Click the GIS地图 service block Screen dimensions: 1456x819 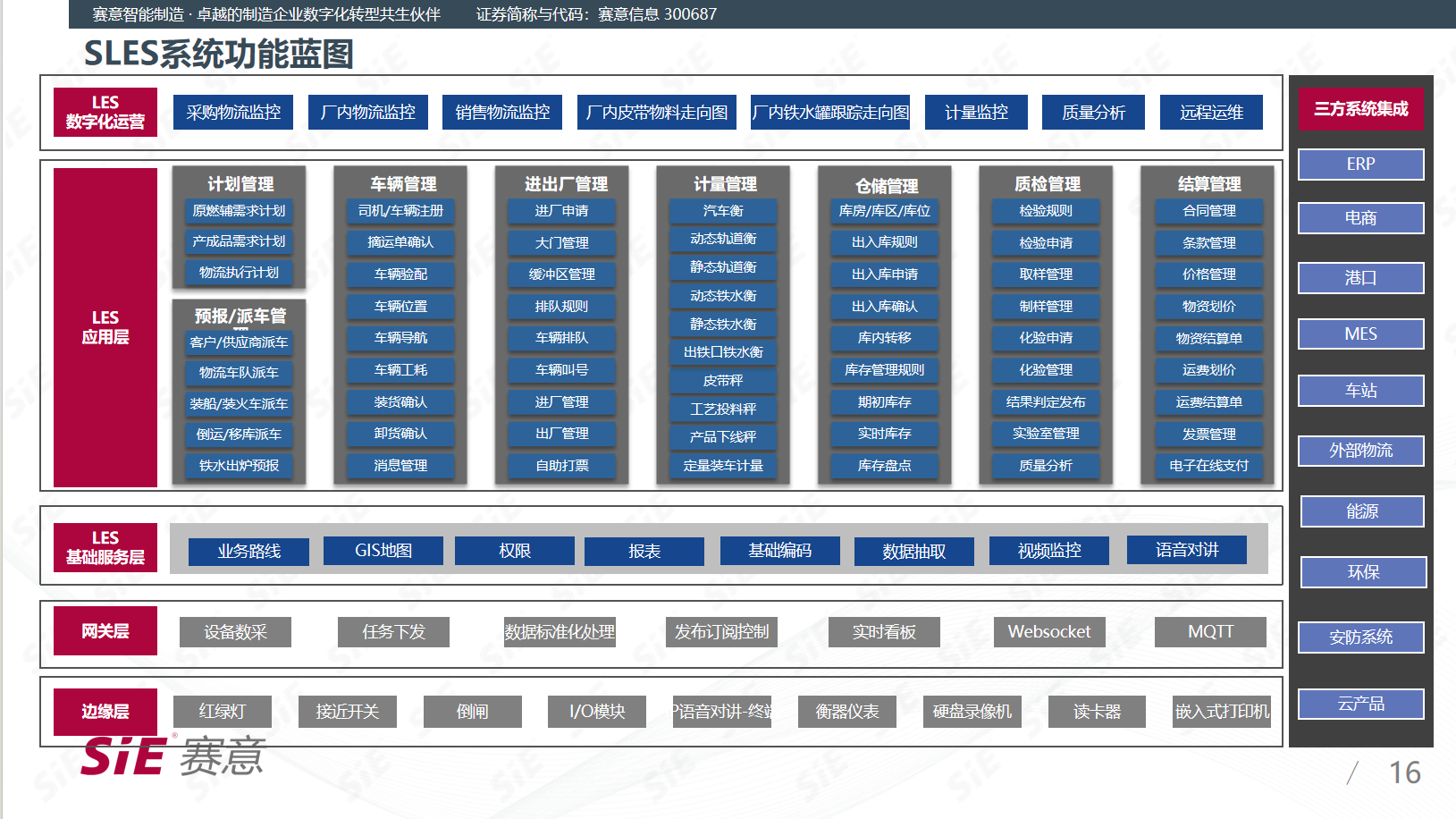tap(383, 551)
